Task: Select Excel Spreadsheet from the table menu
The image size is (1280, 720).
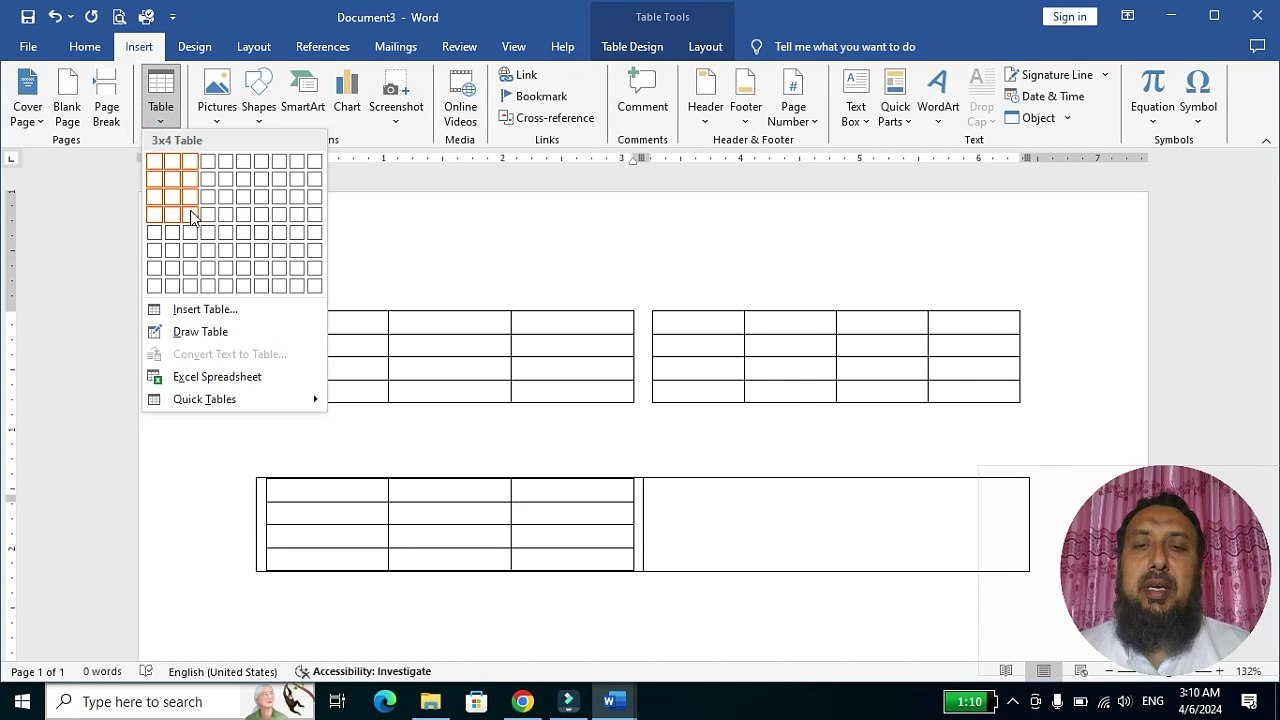Action: (x=217, y=377)
